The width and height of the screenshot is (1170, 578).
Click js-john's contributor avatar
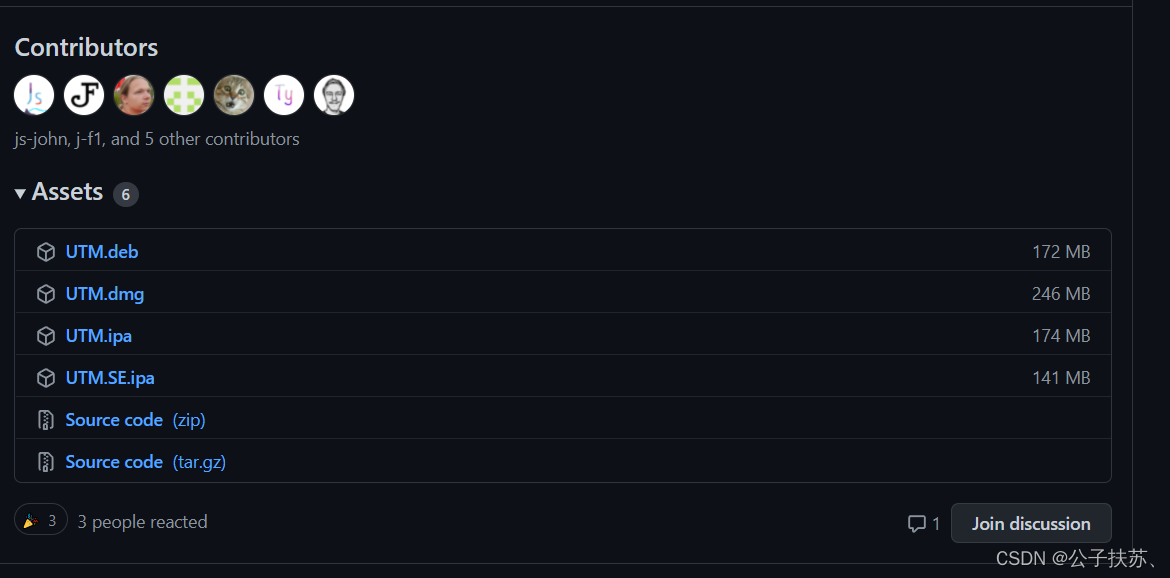(34, 95)
